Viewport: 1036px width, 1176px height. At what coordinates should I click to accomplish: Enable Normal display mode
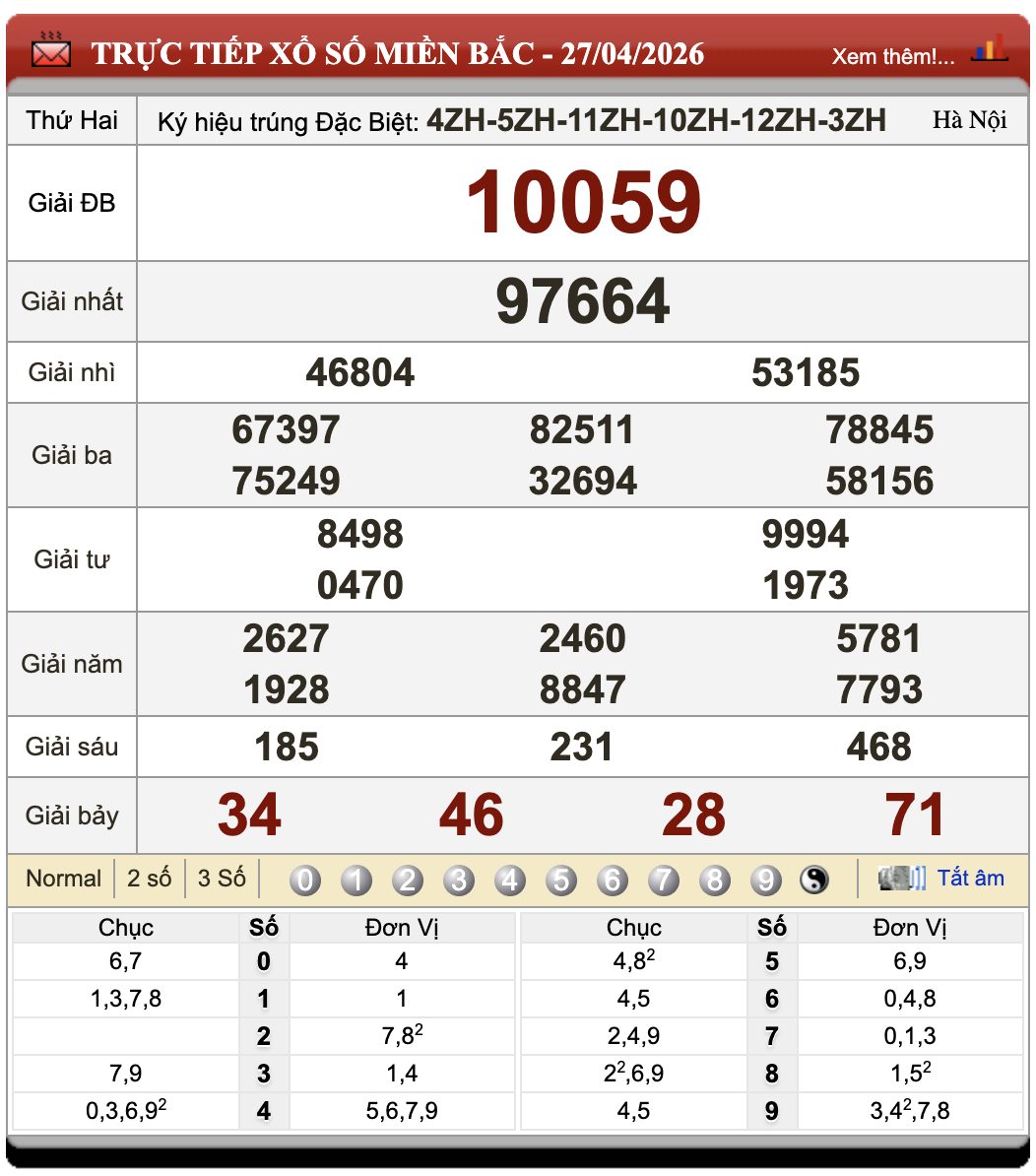(63, 879)
